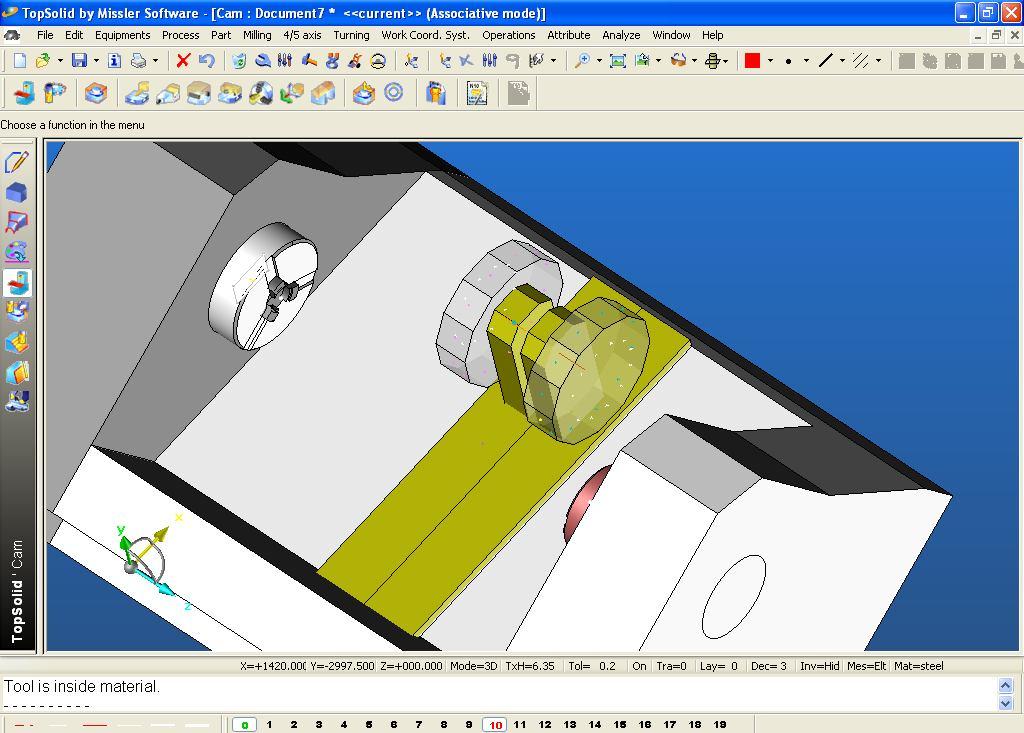Select level 0 in the bottom level bar

click(x=244, y=725)
